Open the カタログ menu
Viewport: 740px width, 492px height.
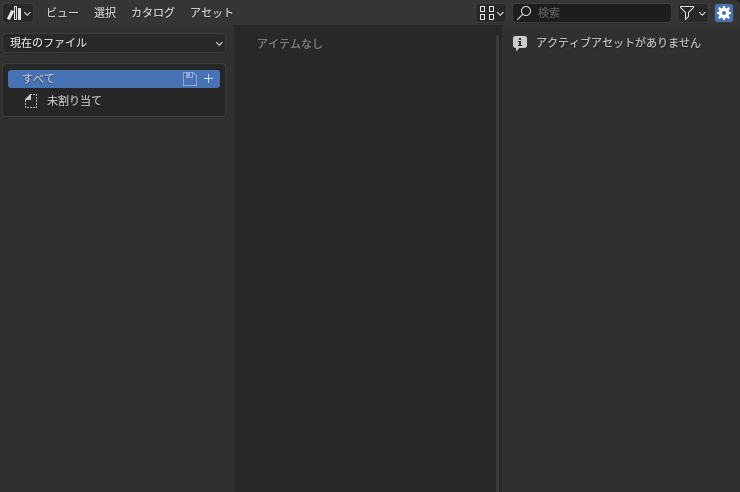click(152, 13)
